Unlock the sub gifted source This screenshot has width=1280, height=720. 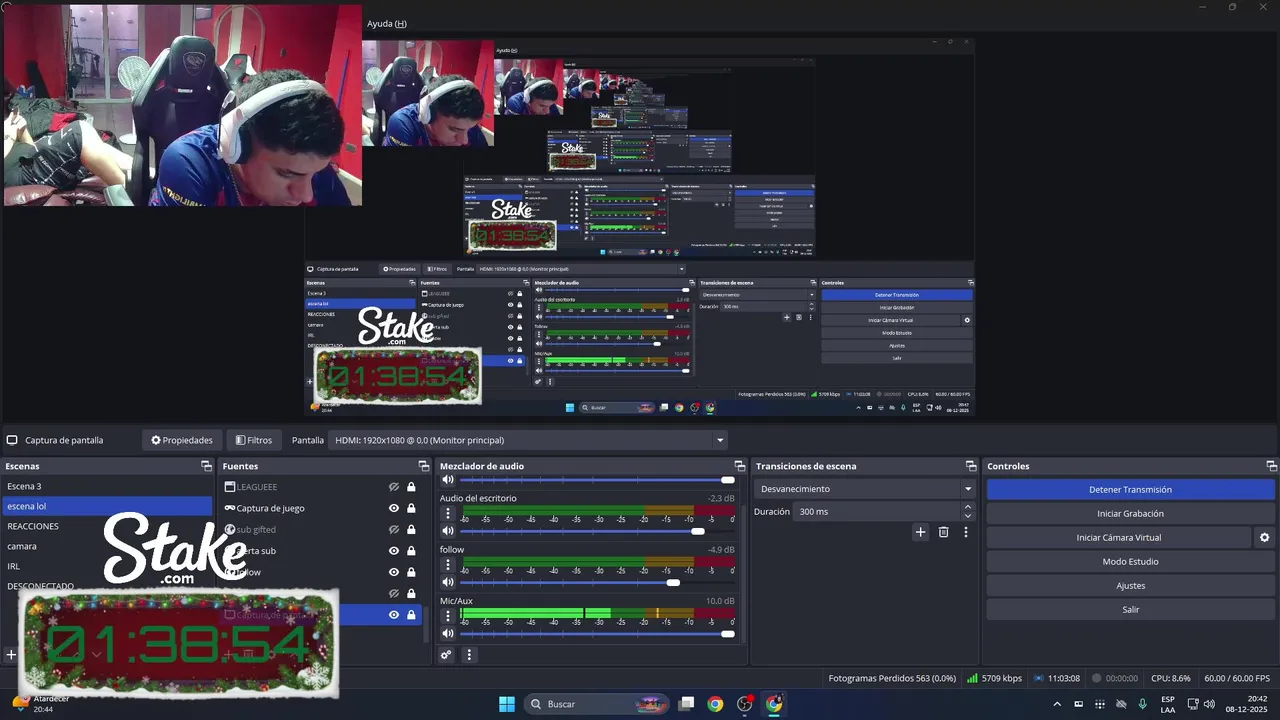[x=411, y=530]
